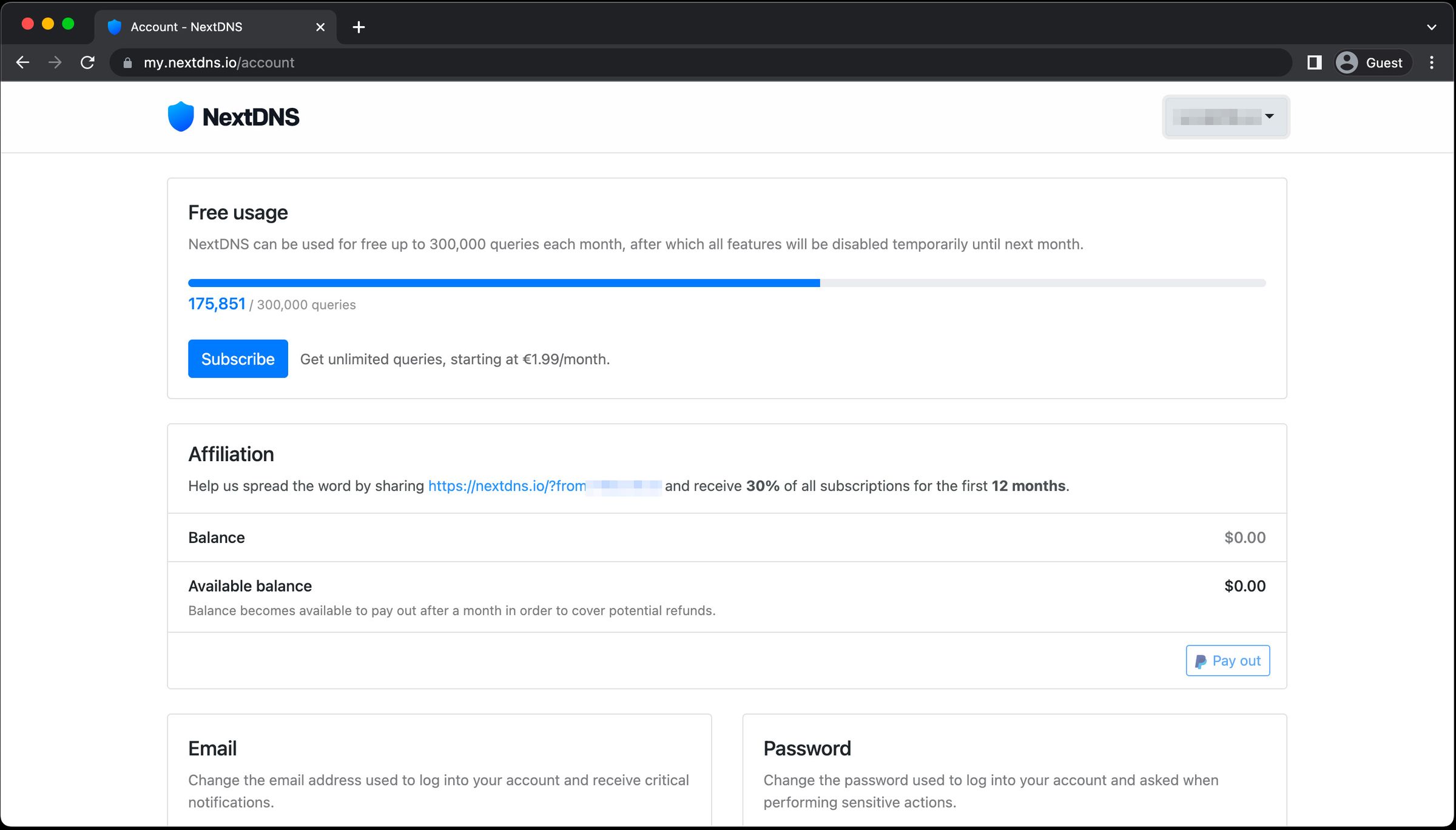
Task: Open the blurred account dropdown
Action: coord(1225,116)
